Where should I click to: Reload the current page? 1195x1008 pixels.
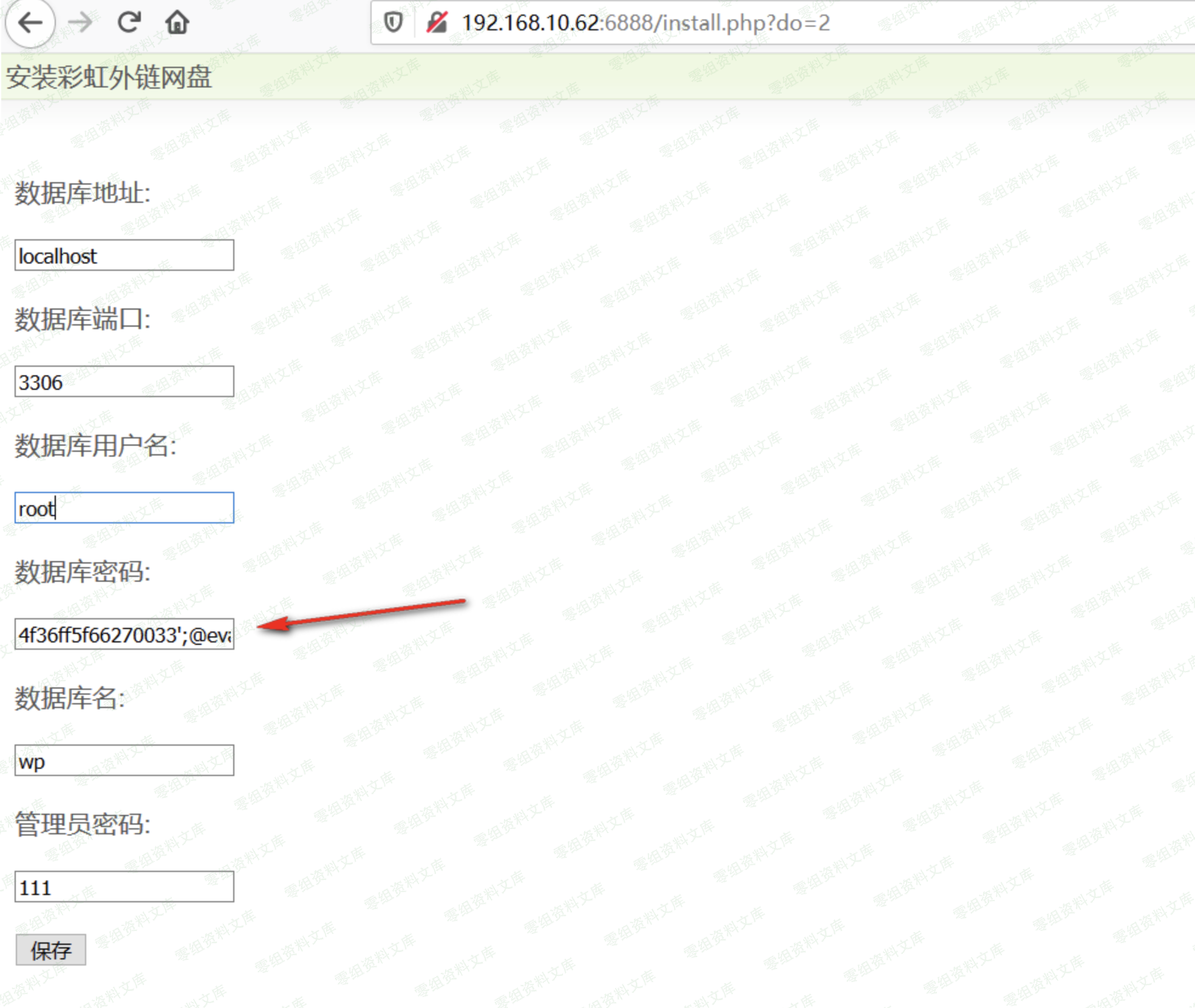[129, 23]
